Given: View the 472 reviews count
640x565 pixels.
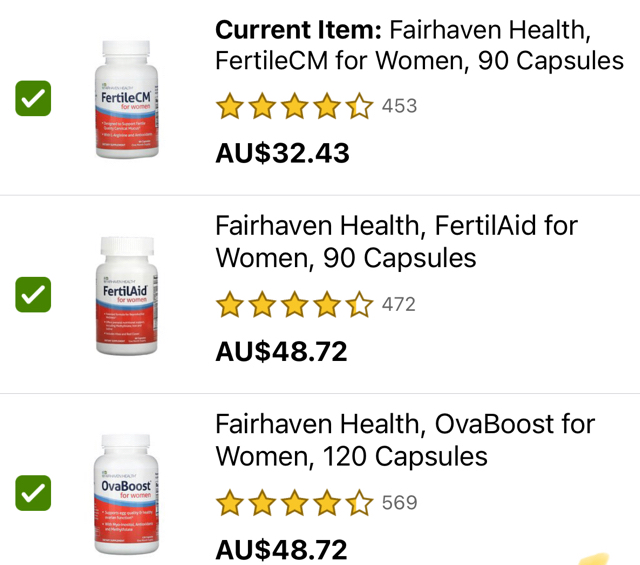Looking at the screenshot, I should [399, 305].
